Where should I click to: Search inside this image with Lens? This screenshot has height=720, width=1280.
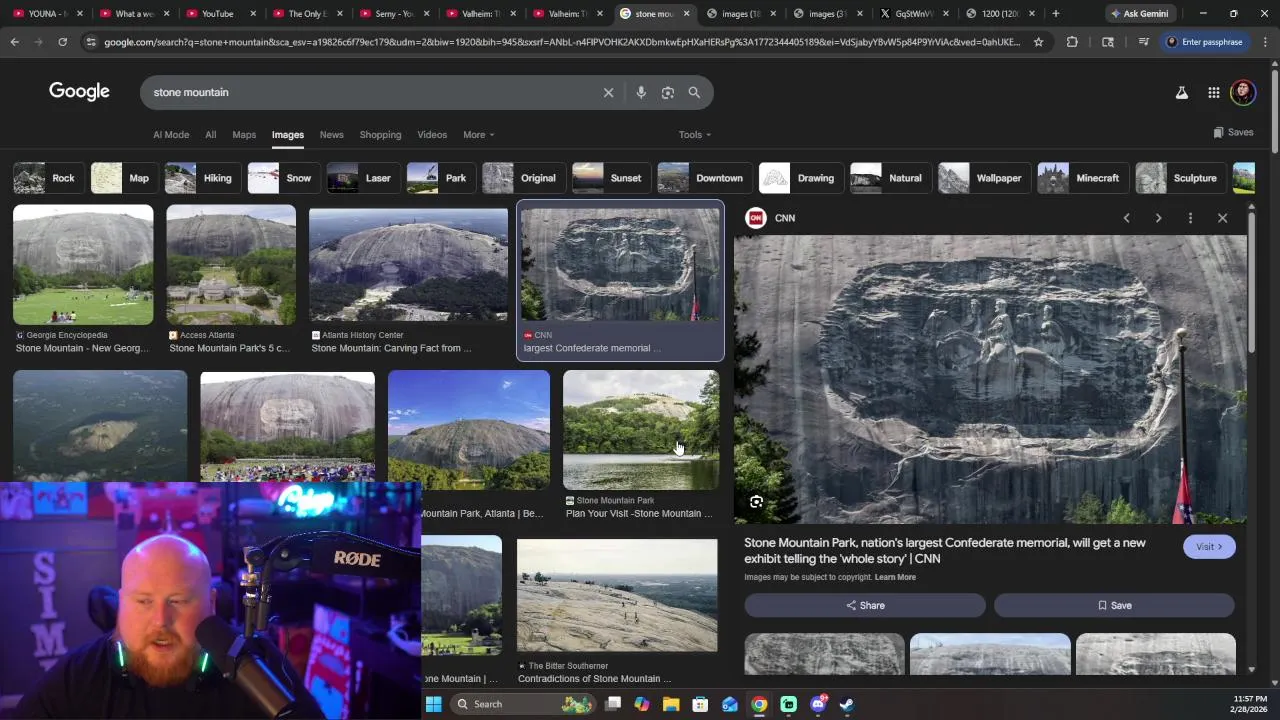click(756, 502)
